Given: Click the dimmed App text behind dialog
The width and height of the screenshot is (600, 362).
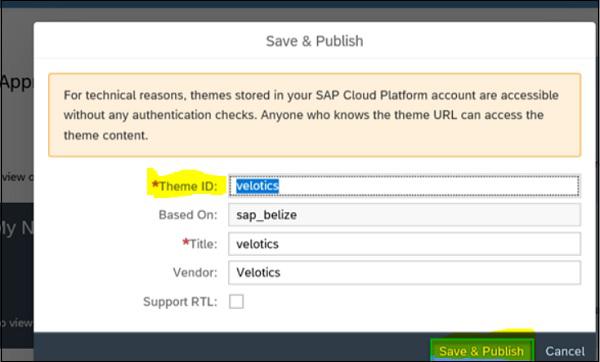Looking at the screenshot, I should coord(16,82).
